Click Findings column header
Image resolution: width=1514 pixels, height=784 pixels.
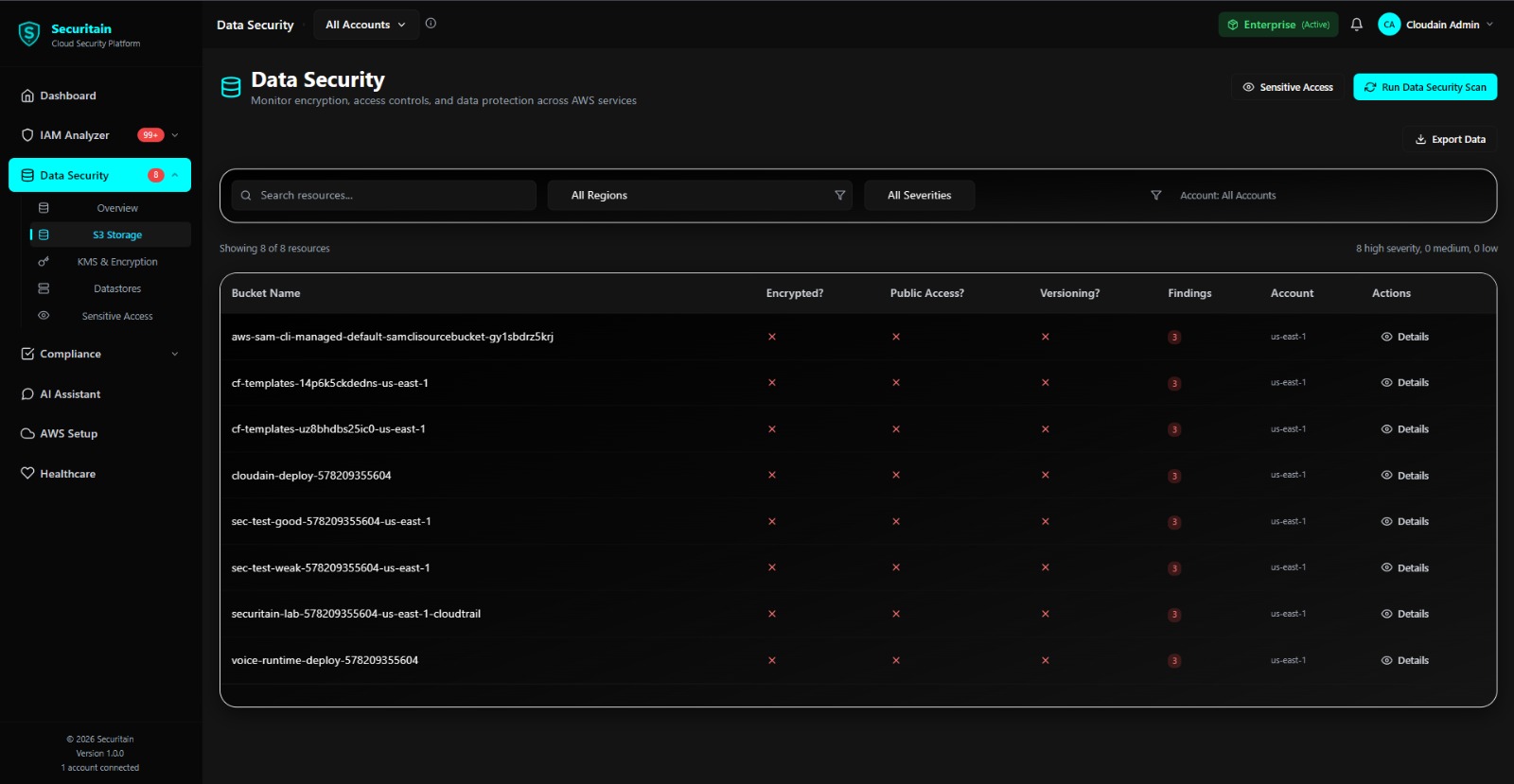tap(1189, 293)
